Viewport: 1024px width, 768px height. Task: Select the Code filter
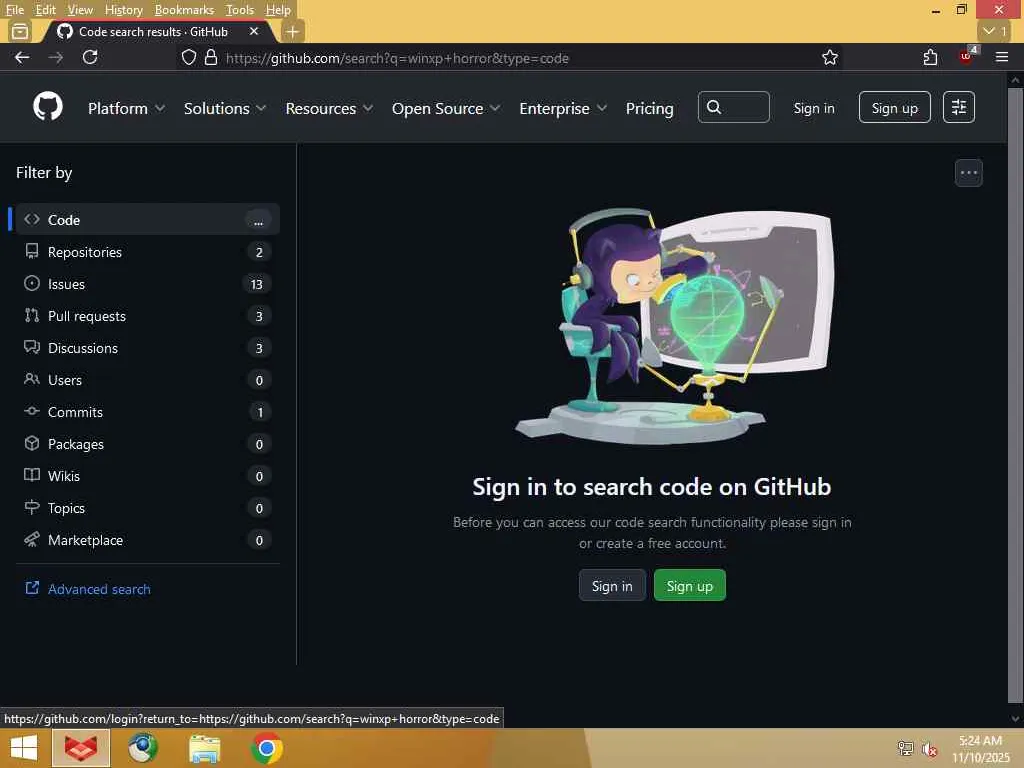[148, 219]
